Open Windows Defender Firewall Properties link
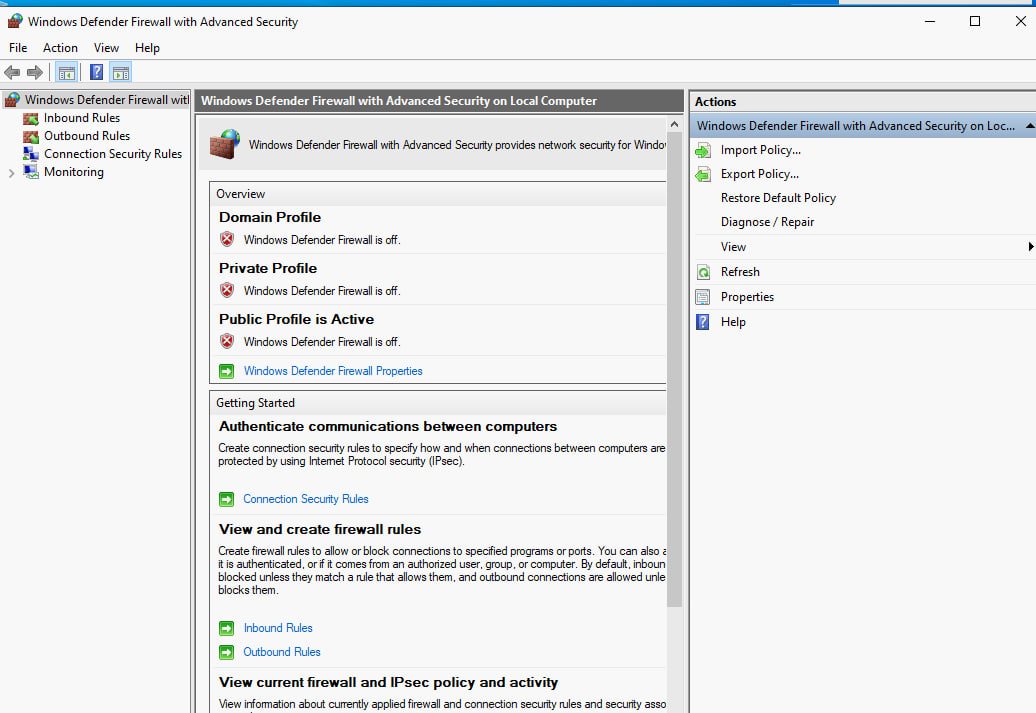Image resolution: width=1036 pixels, height=713 pixels. (333, 371)
